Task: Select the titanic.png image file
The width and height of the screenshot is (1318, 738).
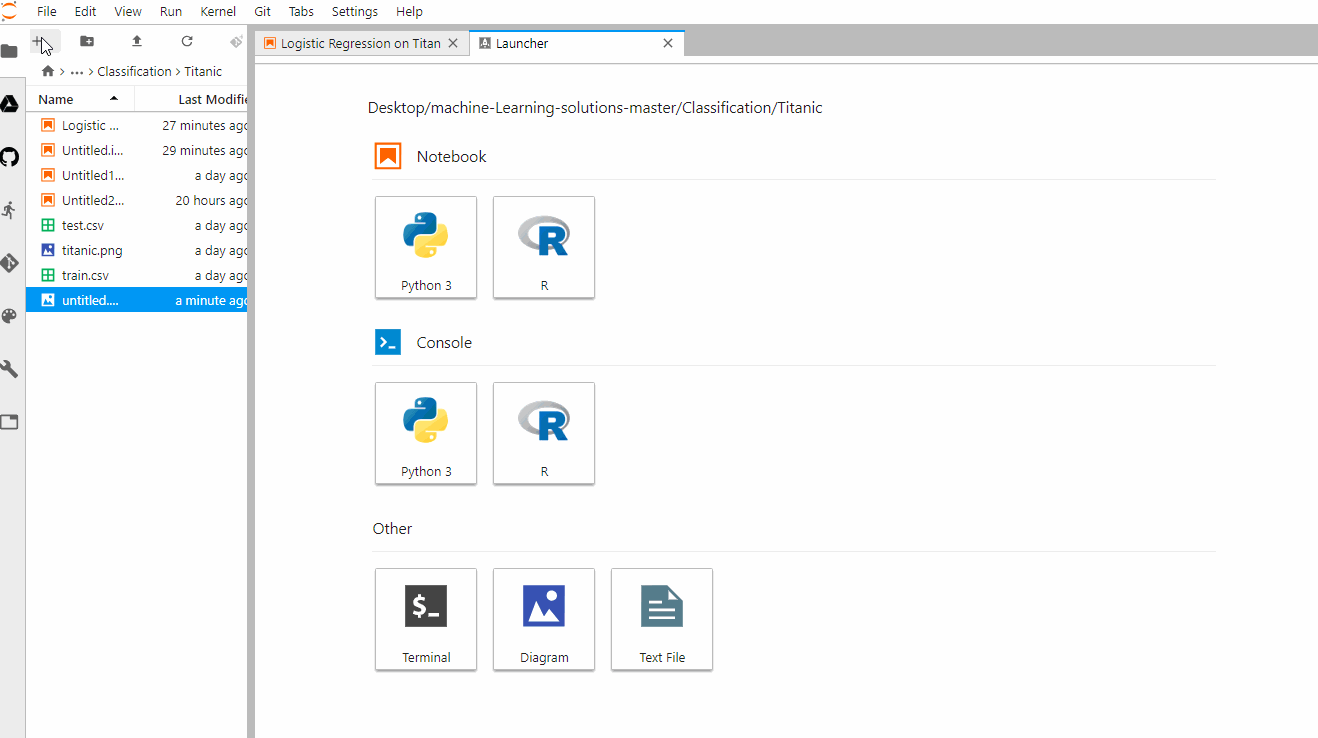Action: 137,250
